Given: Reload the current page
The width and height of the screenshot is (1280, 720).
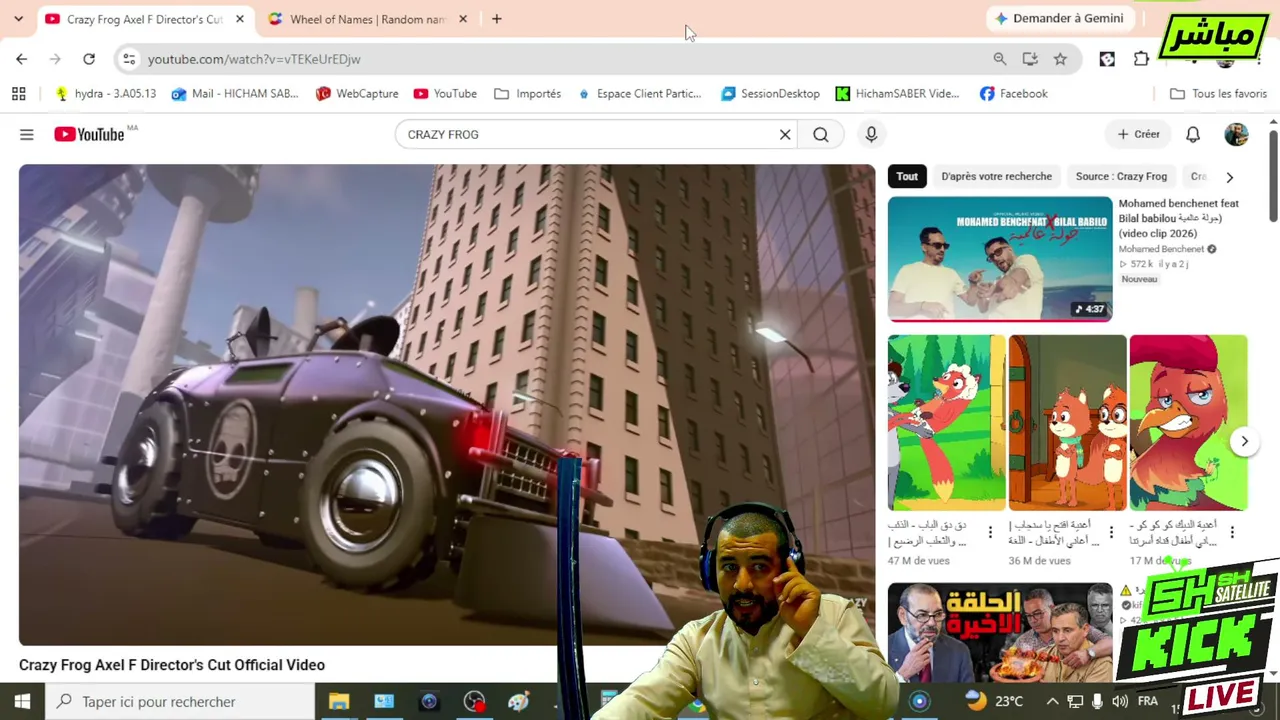Looking at the screenshot, I should (x=89, y=59).
